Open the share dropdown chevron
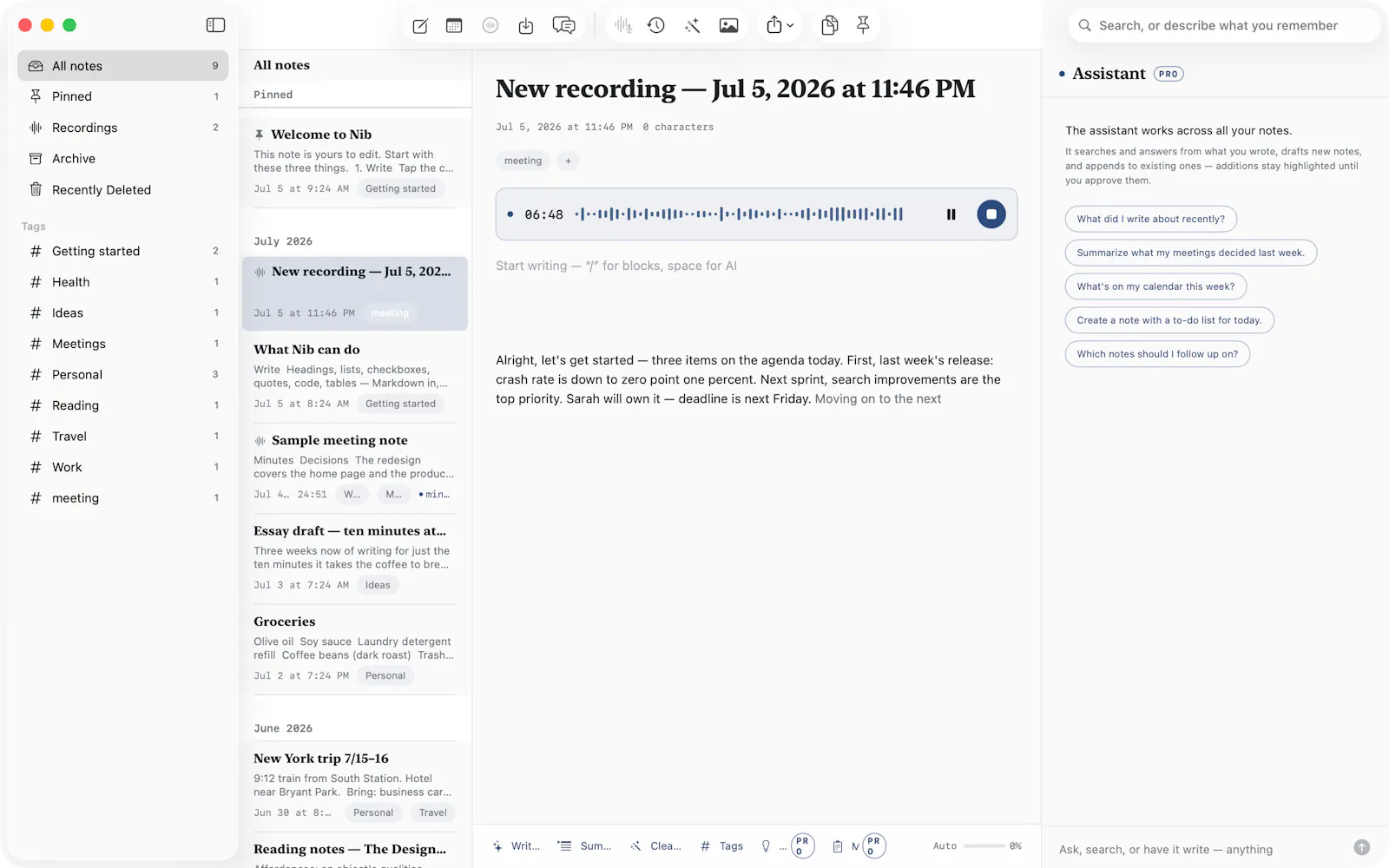The image size is (1389, 868). click(790, 26)
